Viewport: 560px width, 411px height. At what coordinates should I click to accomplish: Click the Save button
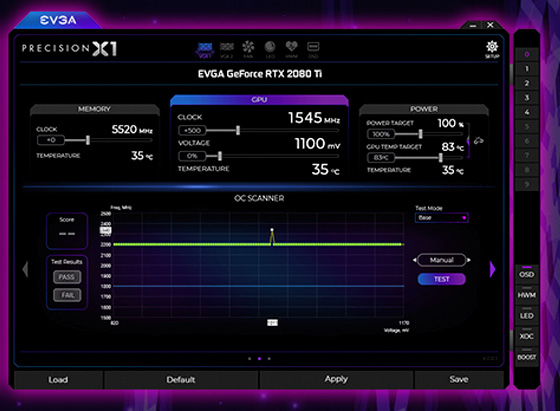pyautogui.click(x=459, y=380)
